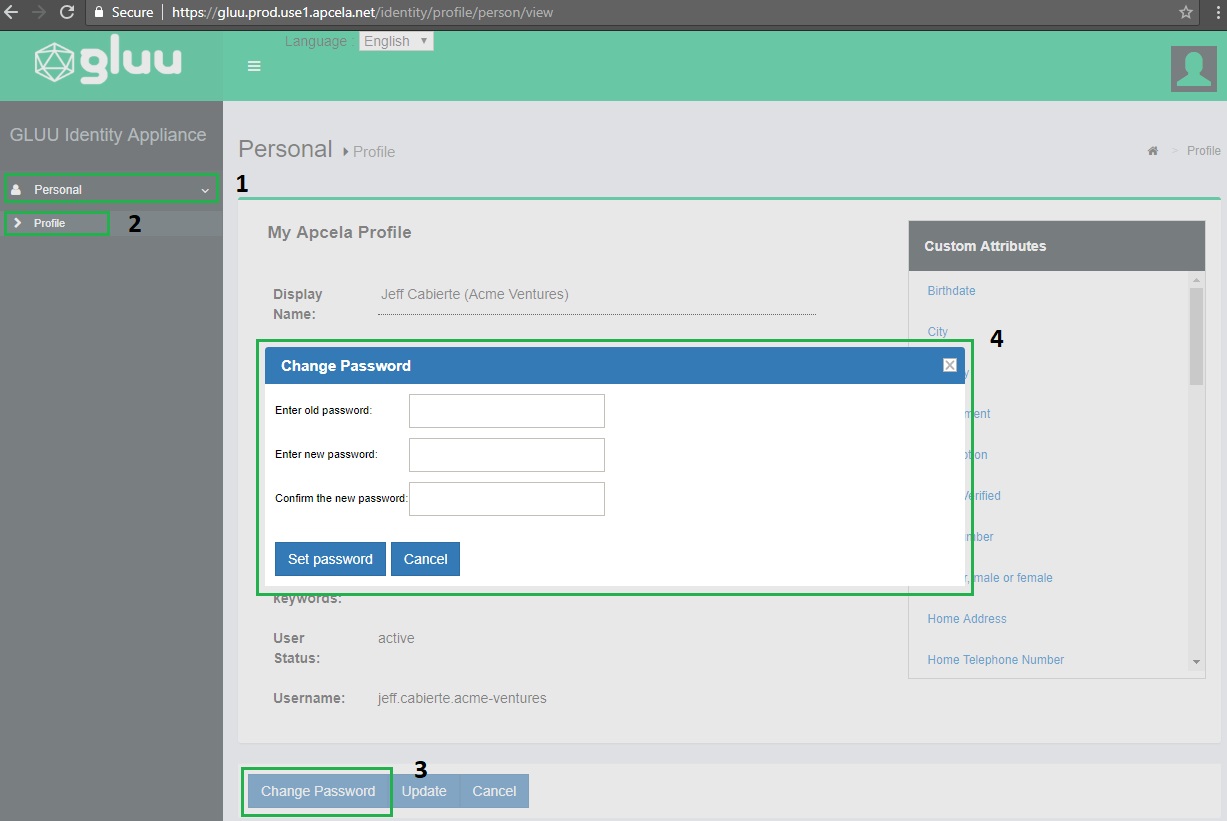The width and height of the screenshot is (1227, 821).
Task: Close the Change Password dialog with X
Action: pos(950,365)
